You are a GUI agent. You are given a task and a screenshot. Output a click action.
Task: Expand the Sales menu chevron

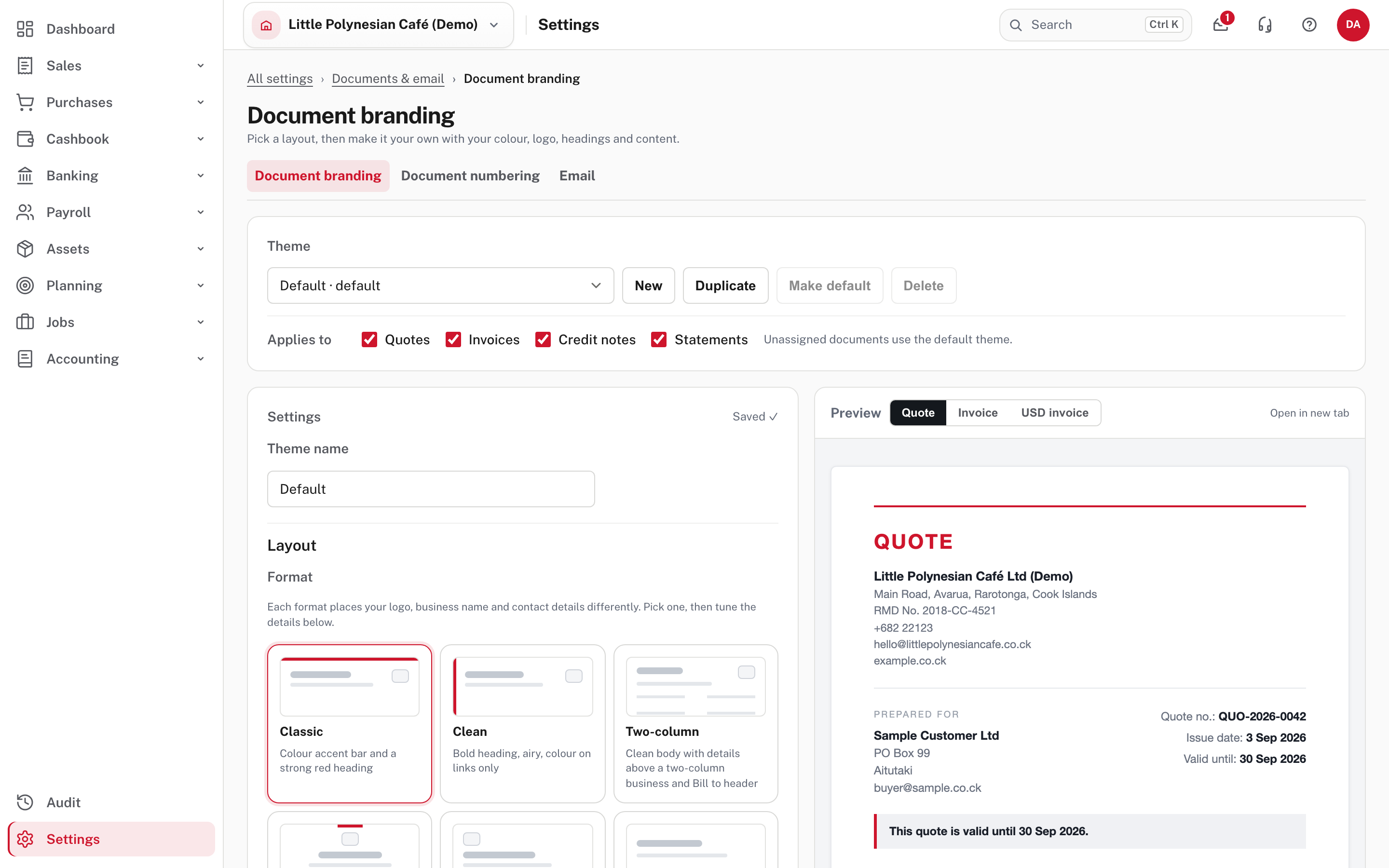(x=200, y=66)
